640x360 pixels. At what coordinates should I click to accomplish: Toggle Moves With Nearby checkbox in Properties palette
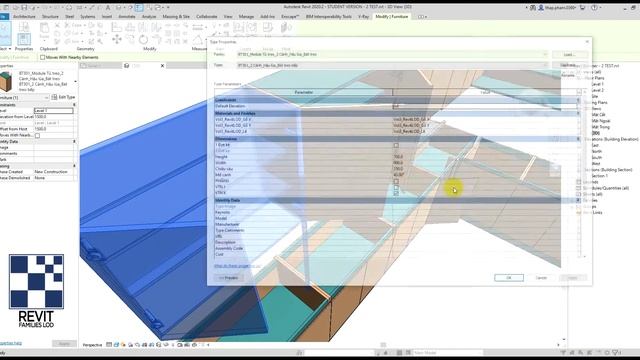pos(37,136)
